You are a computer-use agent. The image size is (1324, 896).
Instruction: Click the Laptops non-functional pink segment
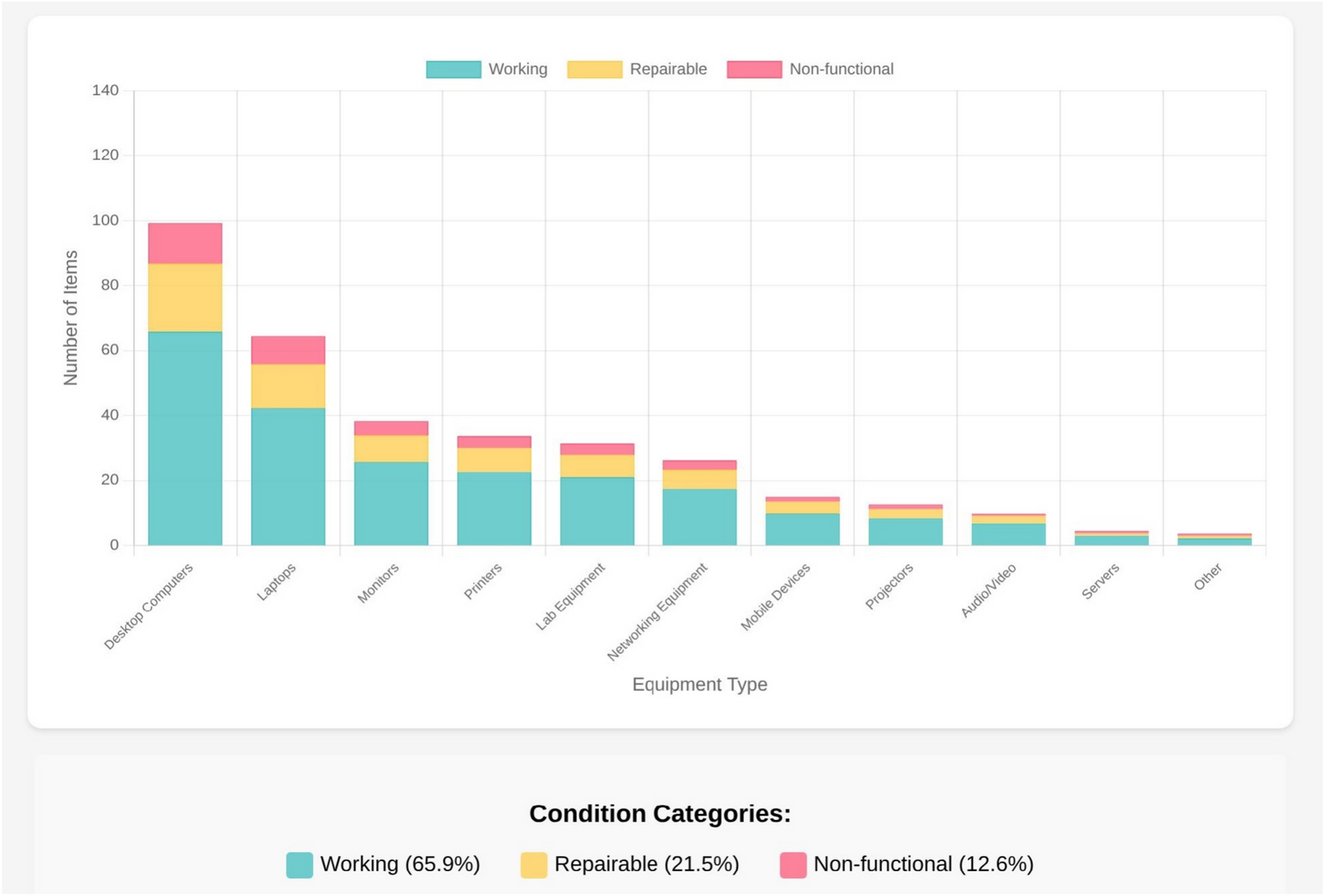click(287, 351)
